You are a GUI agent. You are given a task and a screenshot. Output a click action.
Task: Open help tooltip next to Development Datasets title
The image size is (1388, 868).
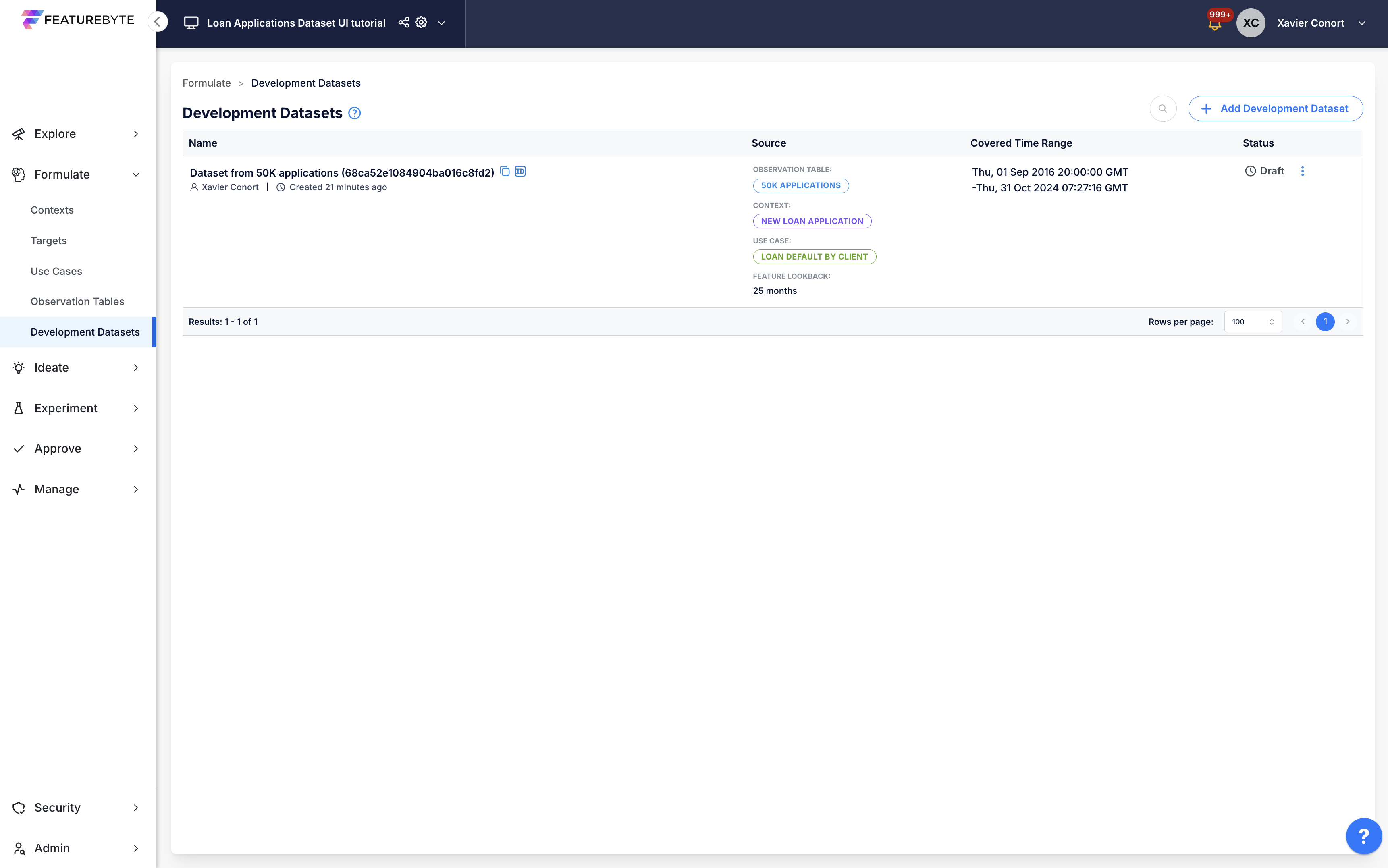355,113
